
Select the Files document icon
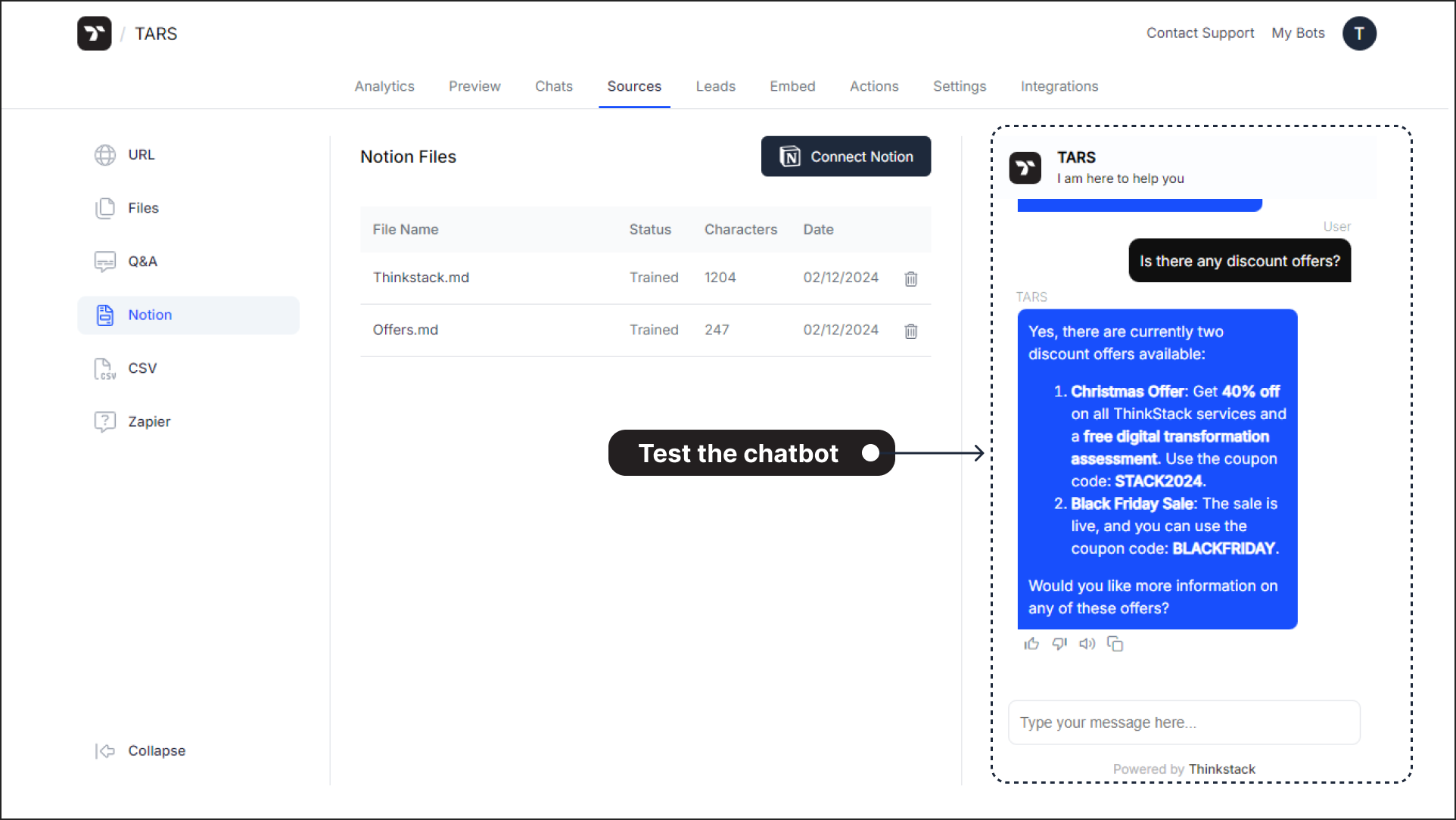105,208
